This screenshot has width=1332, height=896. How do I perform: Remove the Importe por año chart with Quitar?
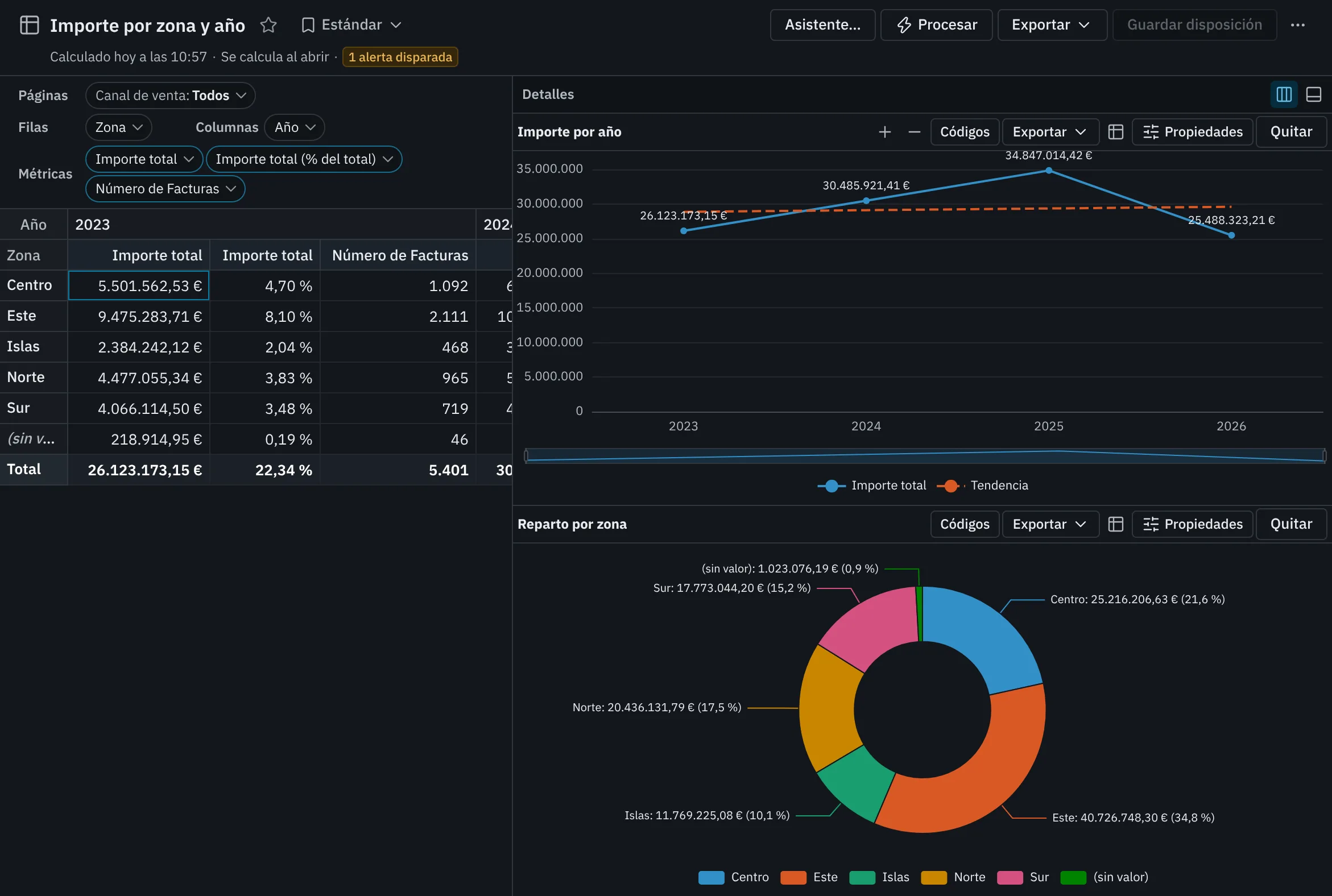[x=1292, y=132]
